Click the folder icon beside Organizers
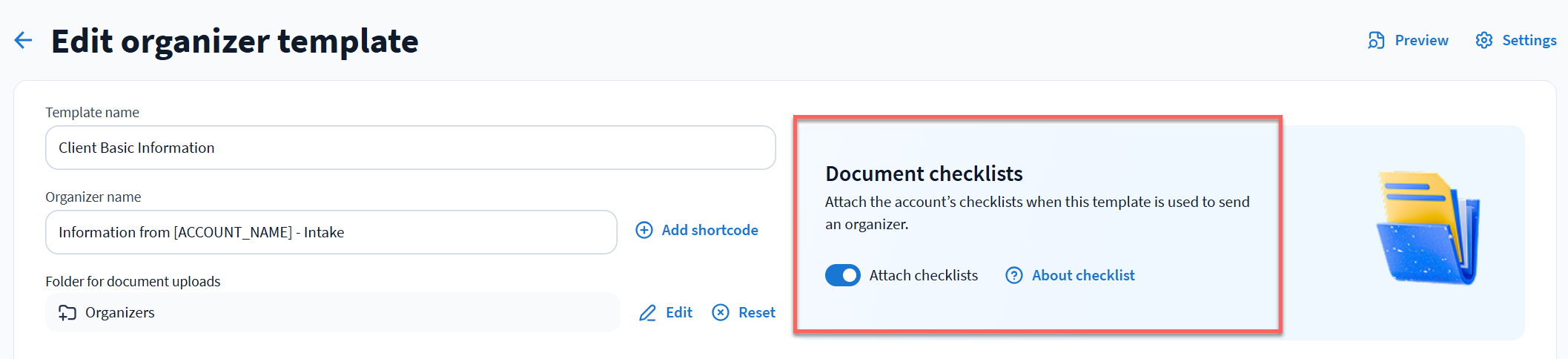 pyautogui.click(x=67, y=312)
